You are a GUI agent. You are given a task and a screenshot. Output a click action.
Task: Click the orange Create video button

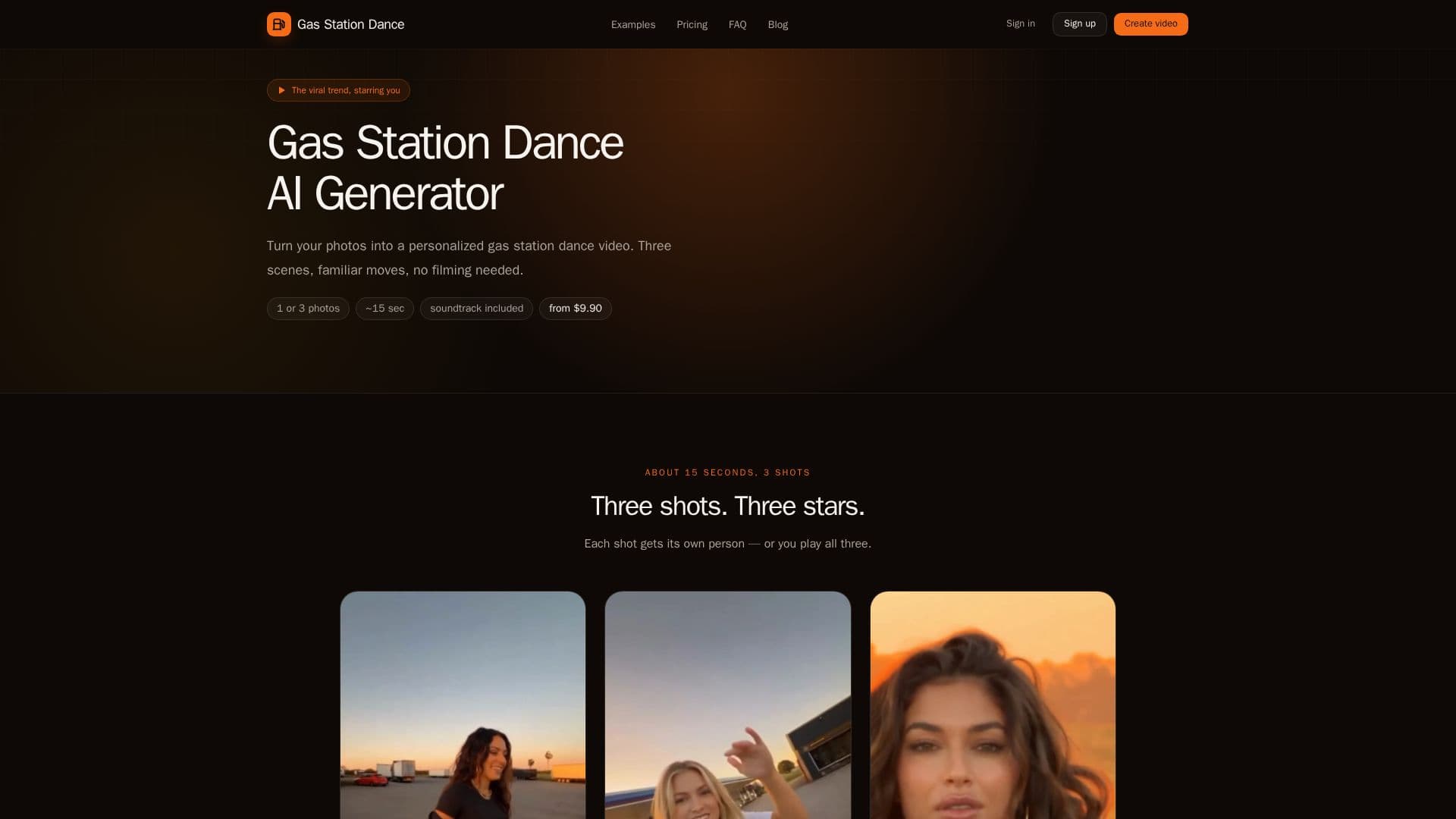[x=1151, y=24]
